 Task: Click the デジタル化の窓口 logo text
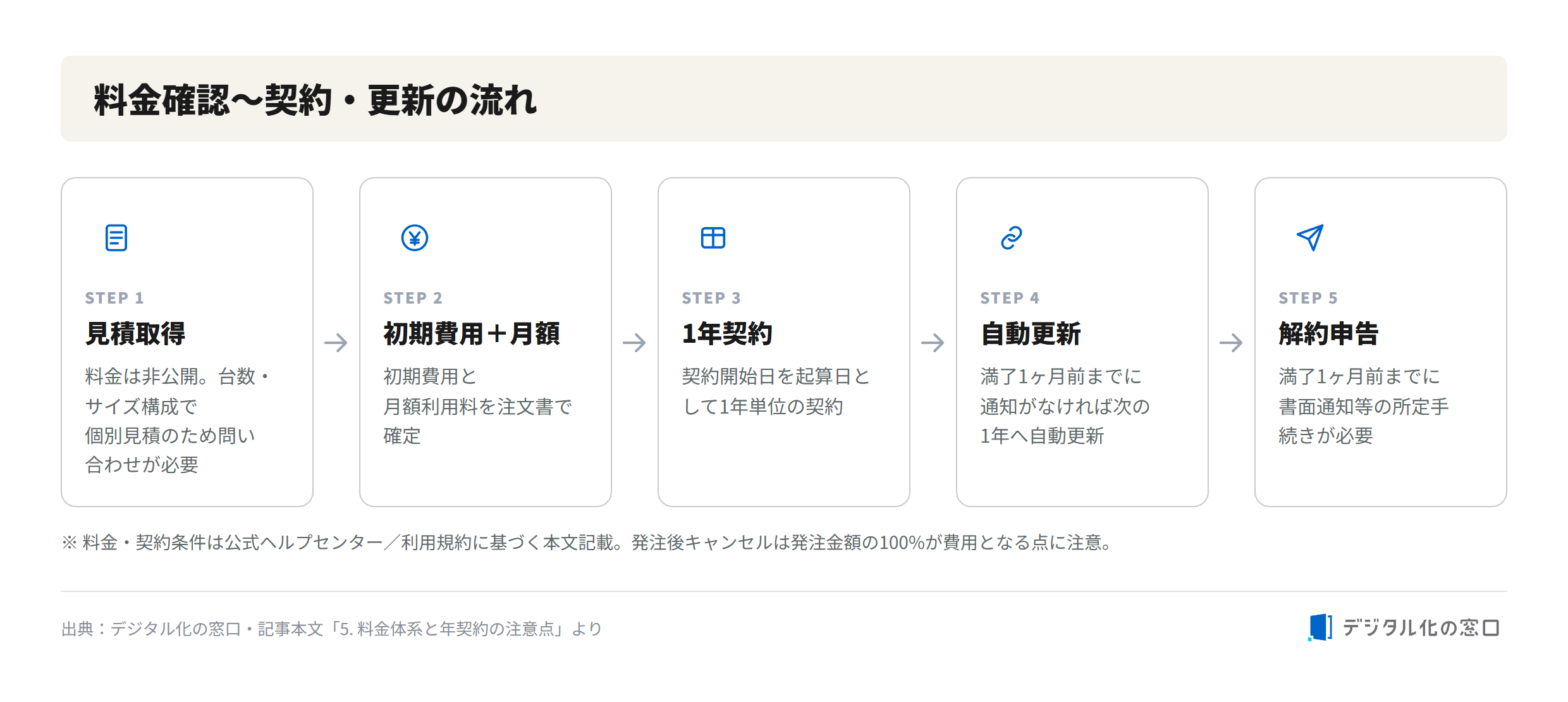tap(1421, 627)
